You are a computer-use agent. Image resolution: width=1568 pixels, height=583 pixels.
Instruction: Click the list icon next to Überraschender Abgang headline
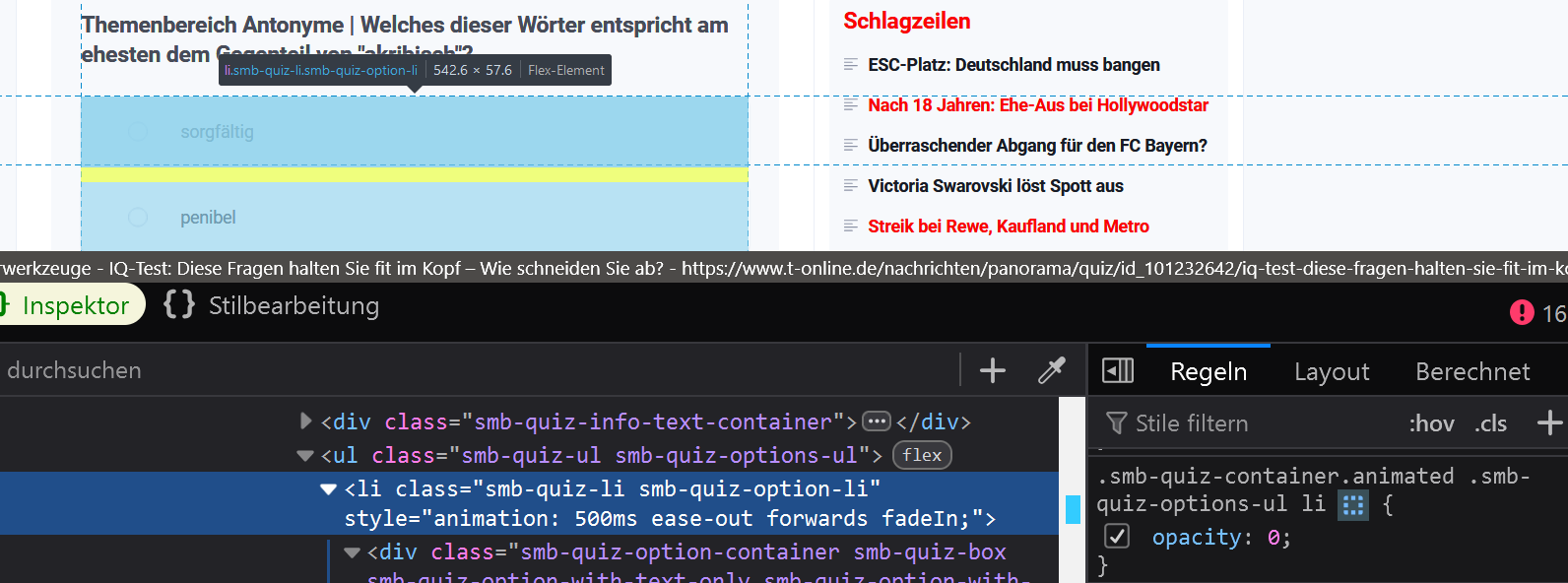[x=851, y=145]
